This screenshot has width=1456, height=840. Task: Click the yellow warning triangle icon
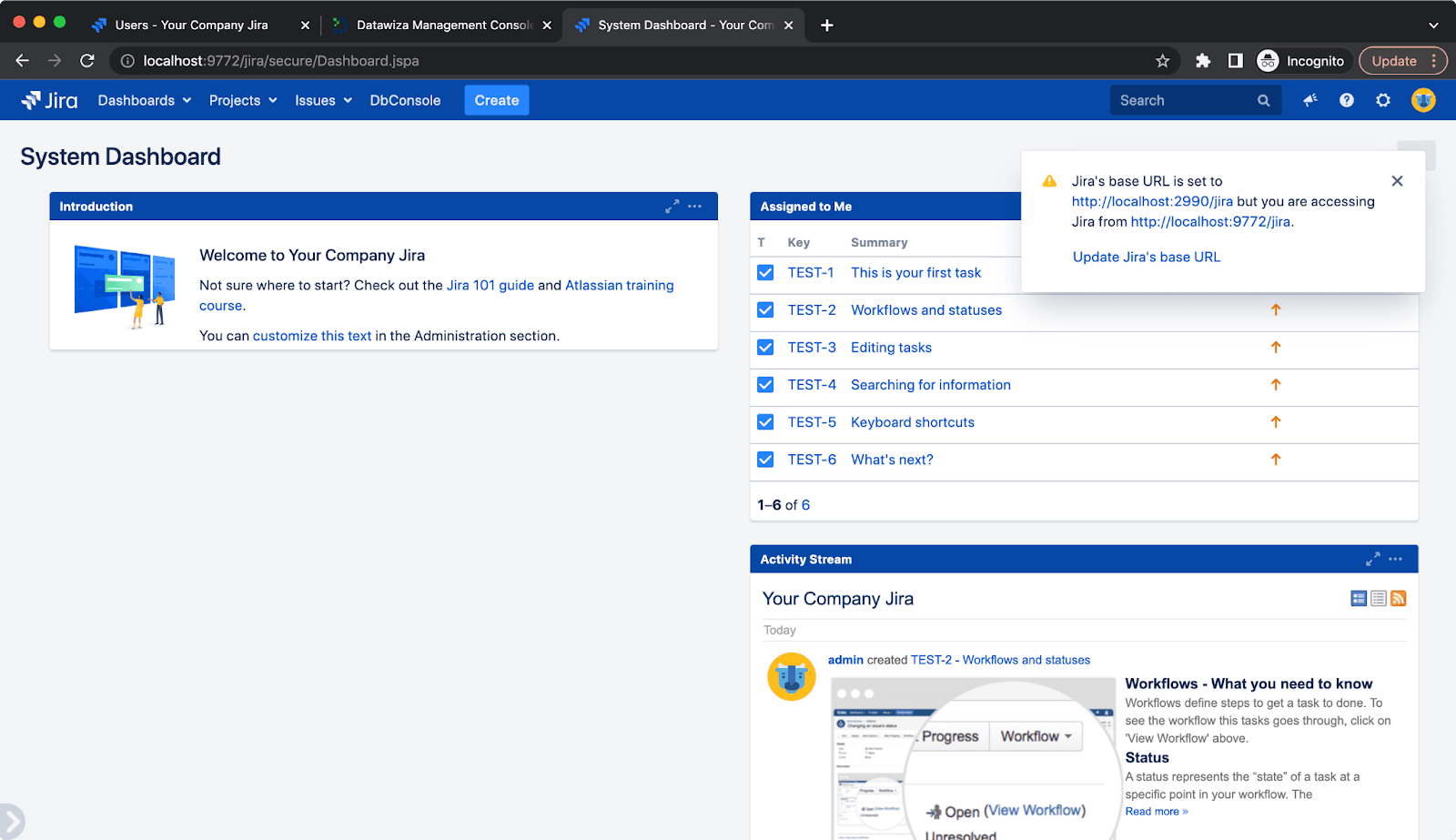click(x=1049, y=181)
